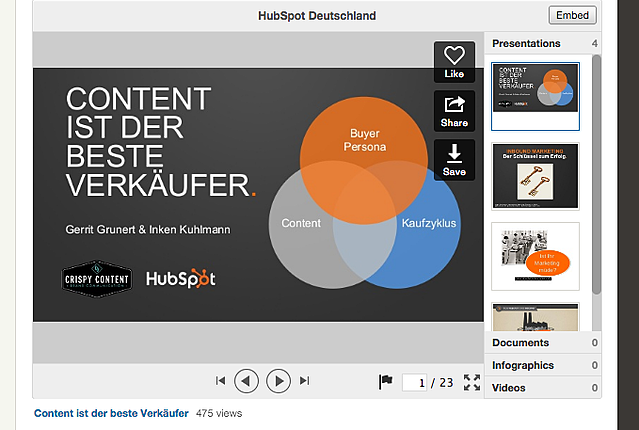Click the slide number input field
639x430 pixels.
pos(414,382)
